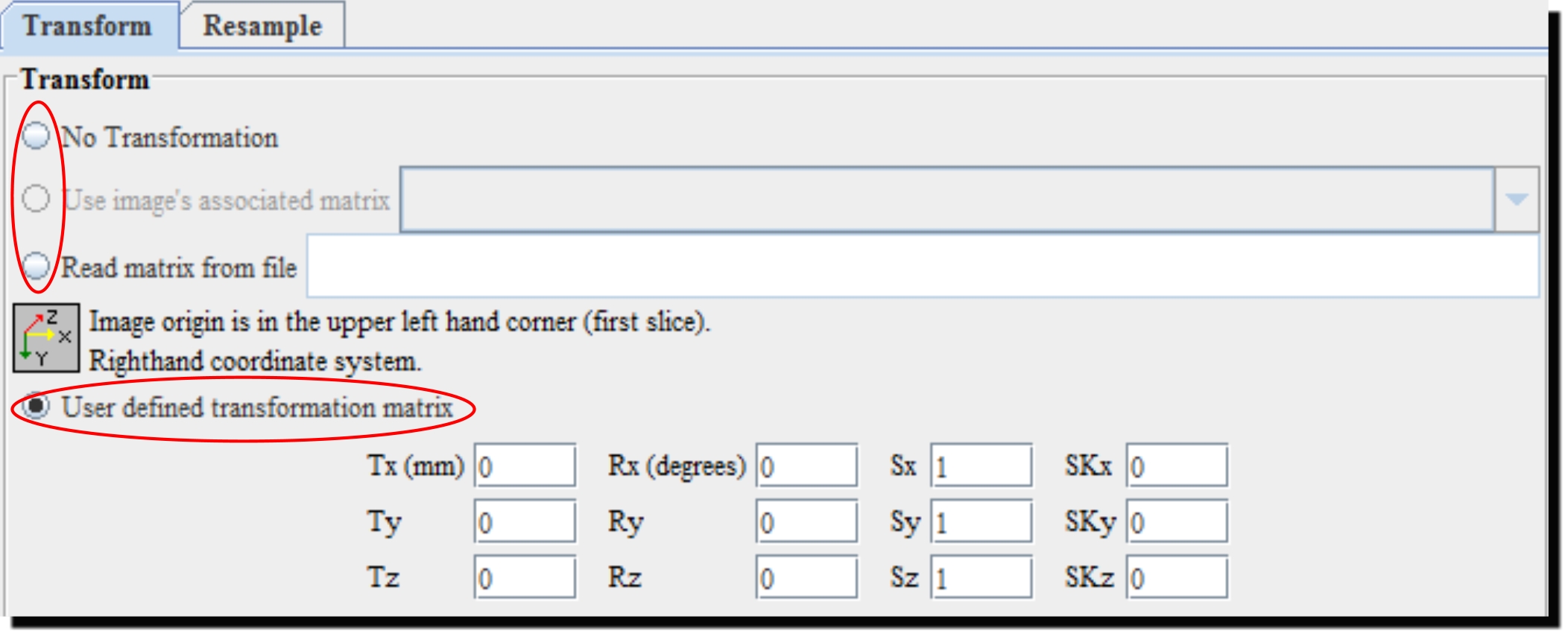1568x636 pixels.
Task: Click the associated matrix combo box field
Action: [946, 200]
